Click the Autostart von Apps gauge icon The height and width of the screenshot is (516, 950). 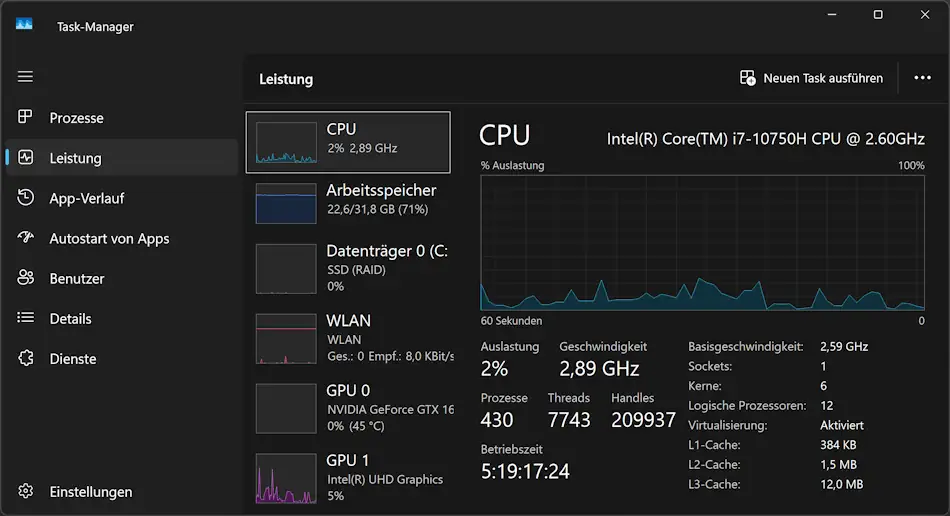coord(25,237)
